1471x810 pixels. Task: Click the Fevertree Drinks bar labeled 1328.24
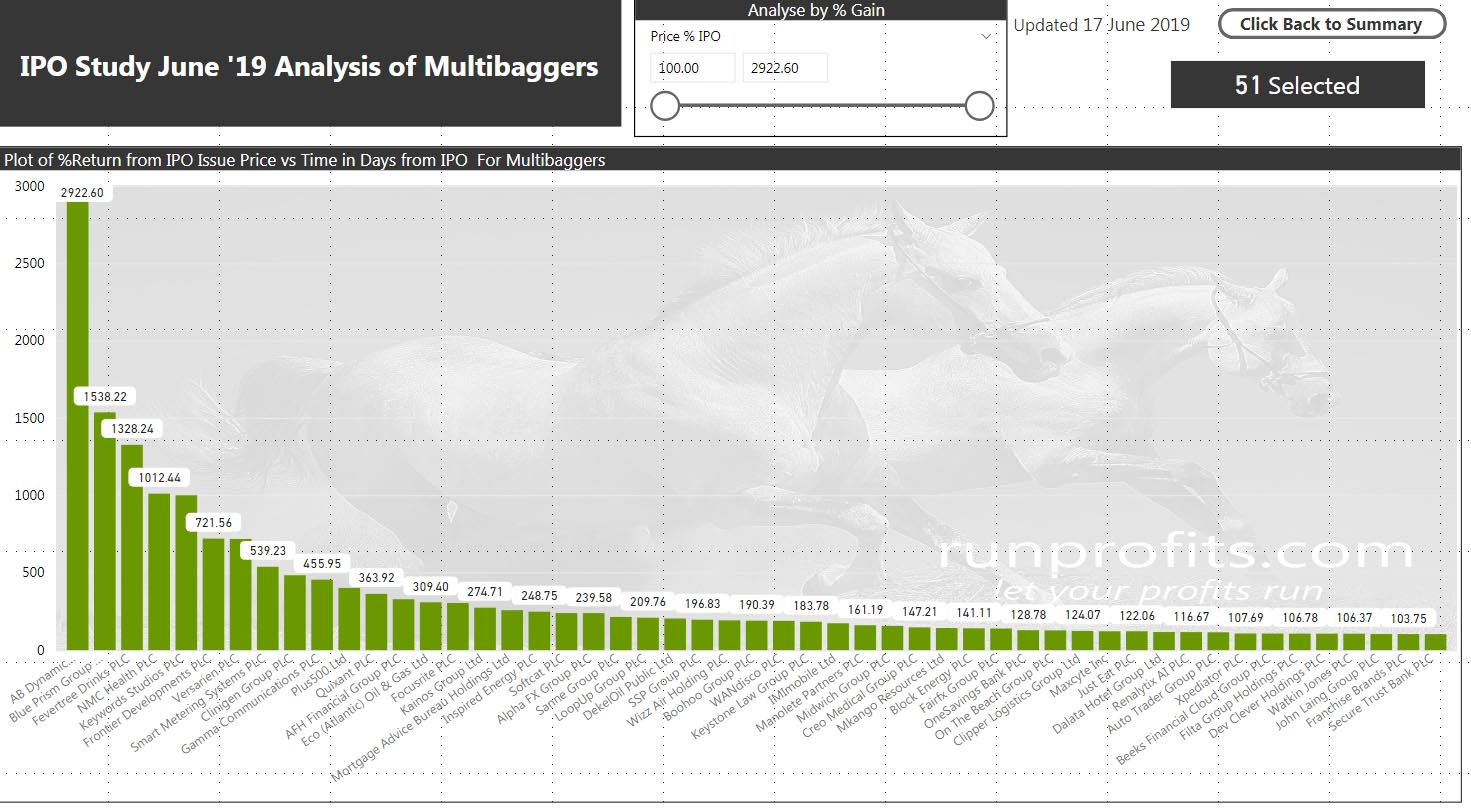pos(132,548)
